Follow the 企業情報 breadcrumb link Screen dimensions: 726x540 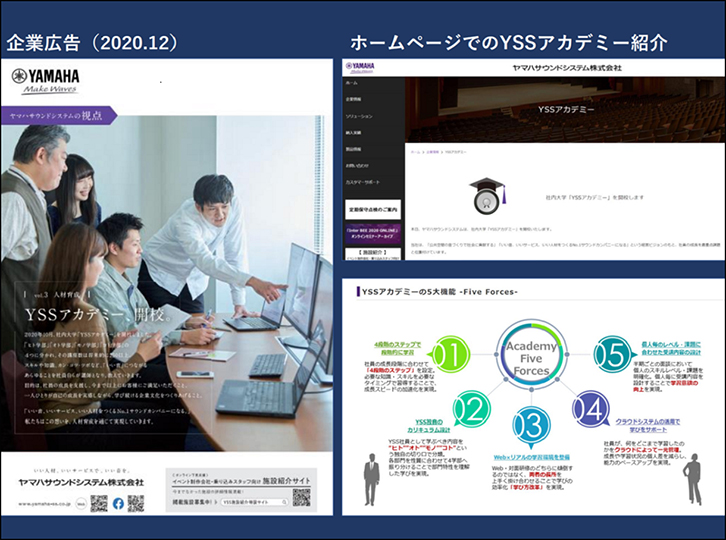[x=432, y=152]
